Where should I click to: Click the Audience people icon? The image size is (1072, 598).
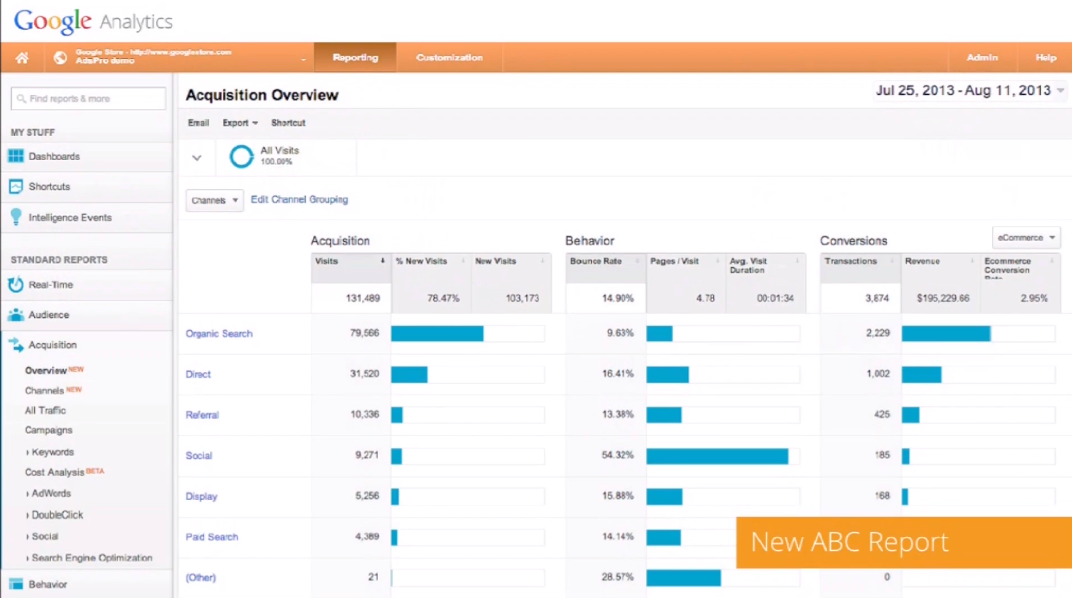coord(15,315)
